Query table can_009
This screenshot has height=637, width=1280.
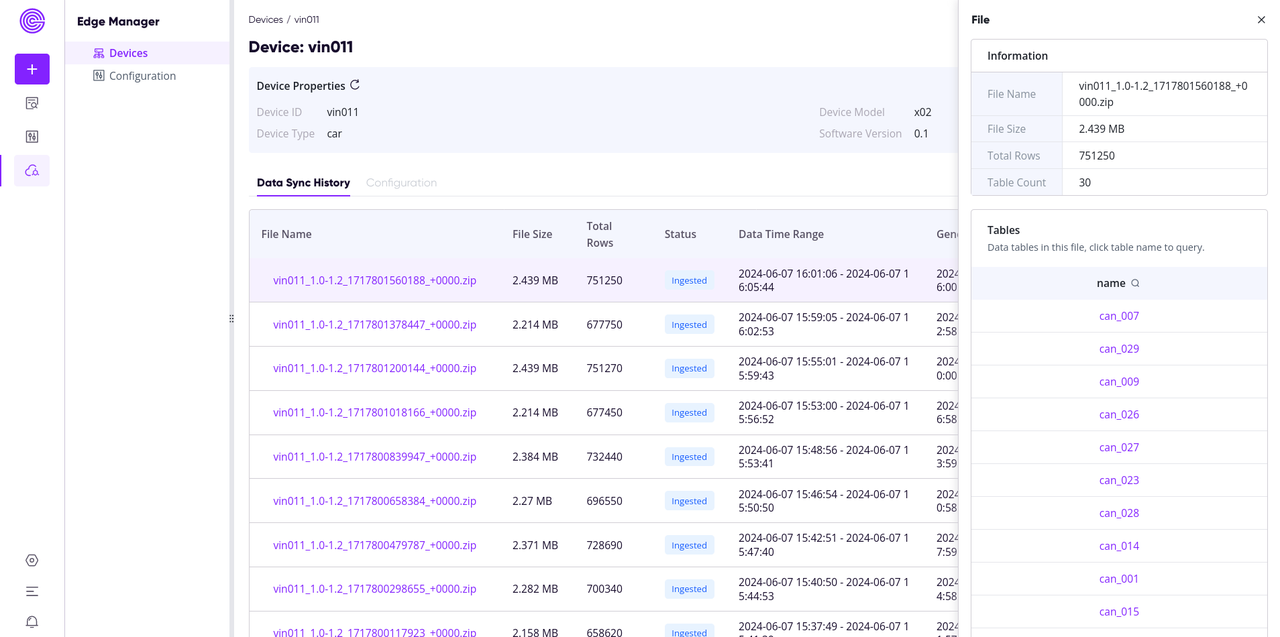(x=1119, y=382)
